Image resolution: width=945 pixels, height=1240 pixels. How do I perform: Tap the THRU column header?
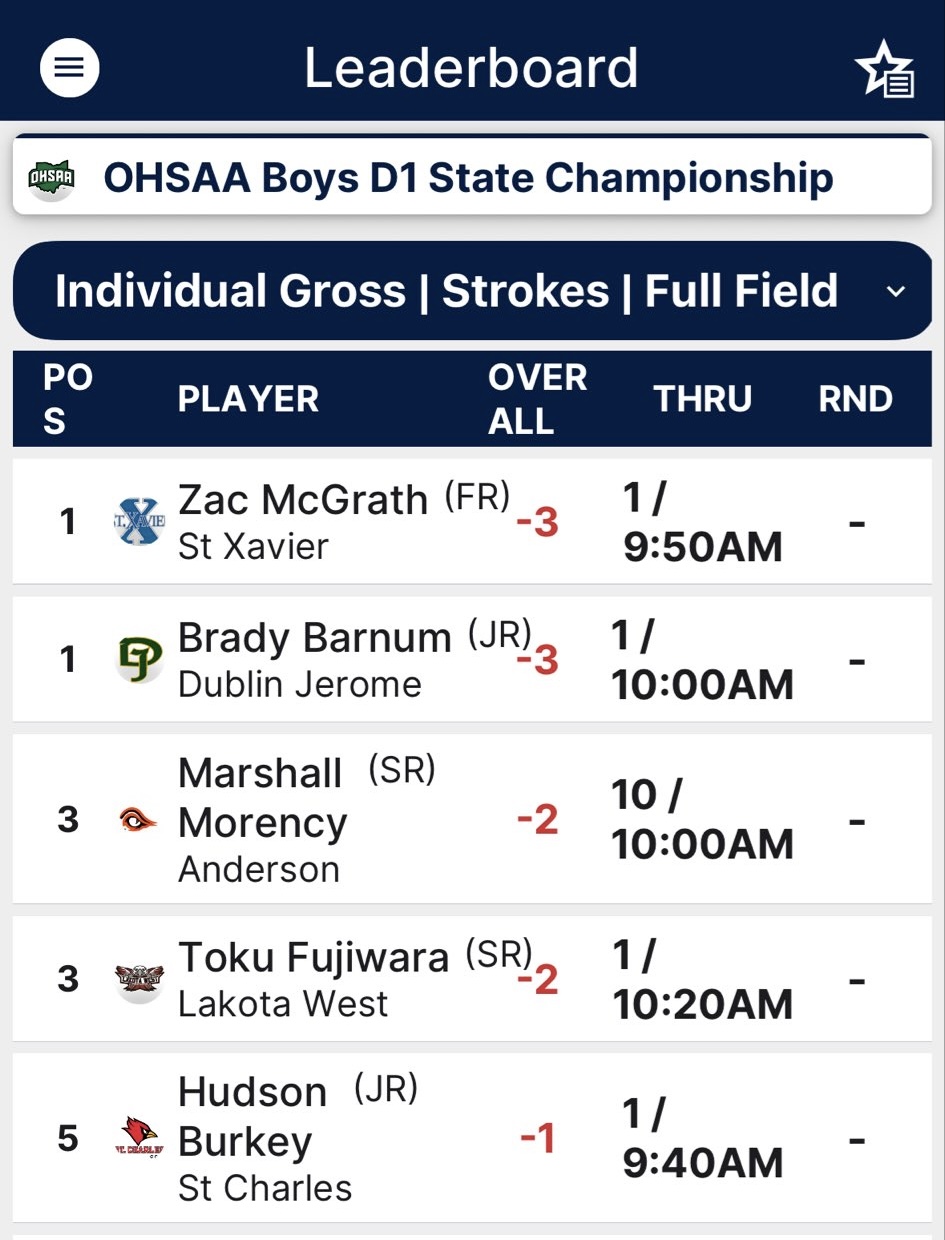point(702,399)
